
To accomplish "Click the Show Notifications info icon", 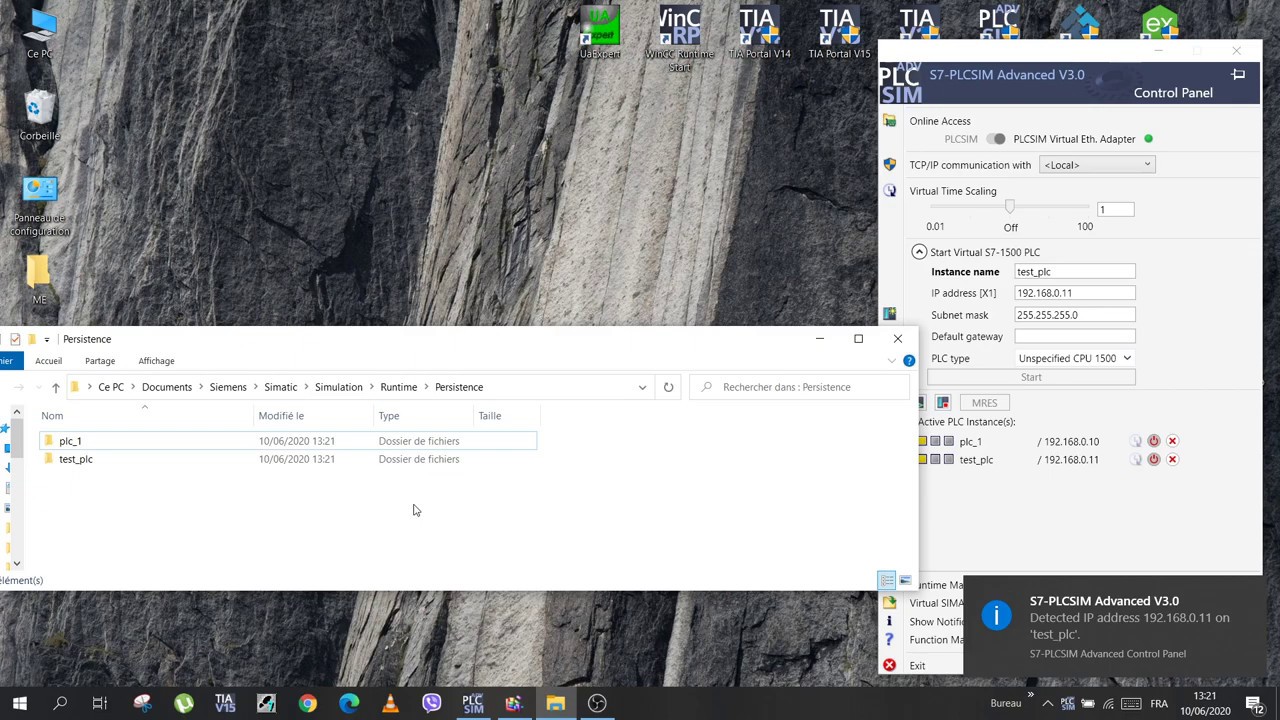I will coord(889,621).
